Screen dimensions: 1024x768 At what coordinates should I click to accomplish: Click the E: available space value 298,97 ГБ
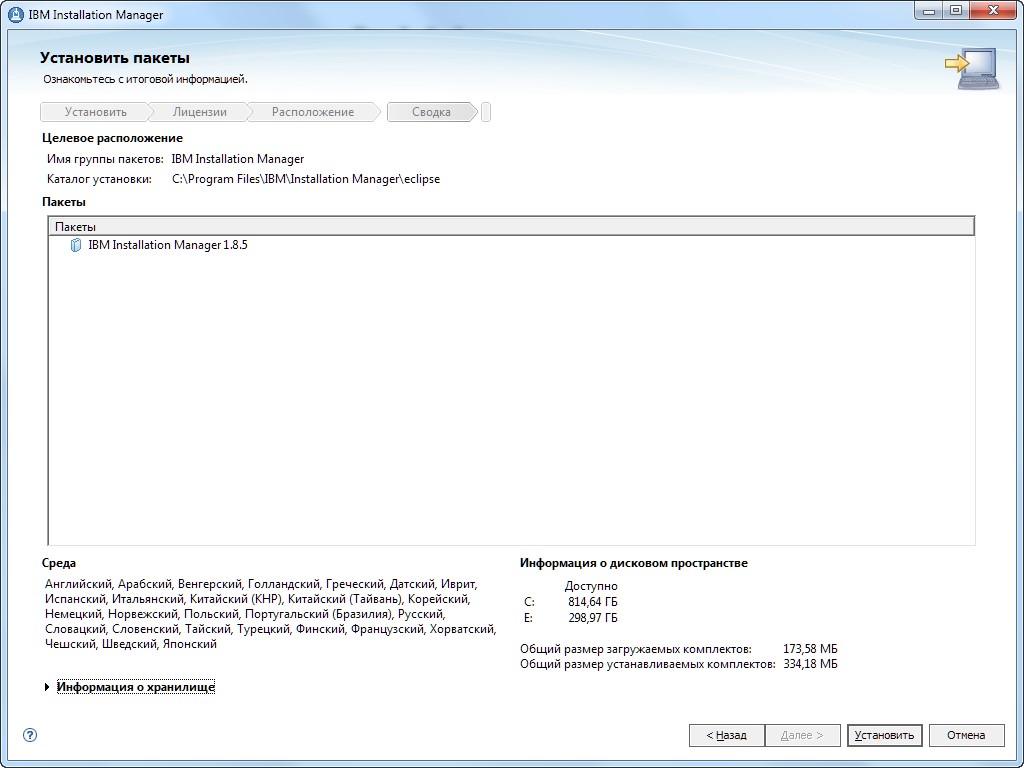592,618
